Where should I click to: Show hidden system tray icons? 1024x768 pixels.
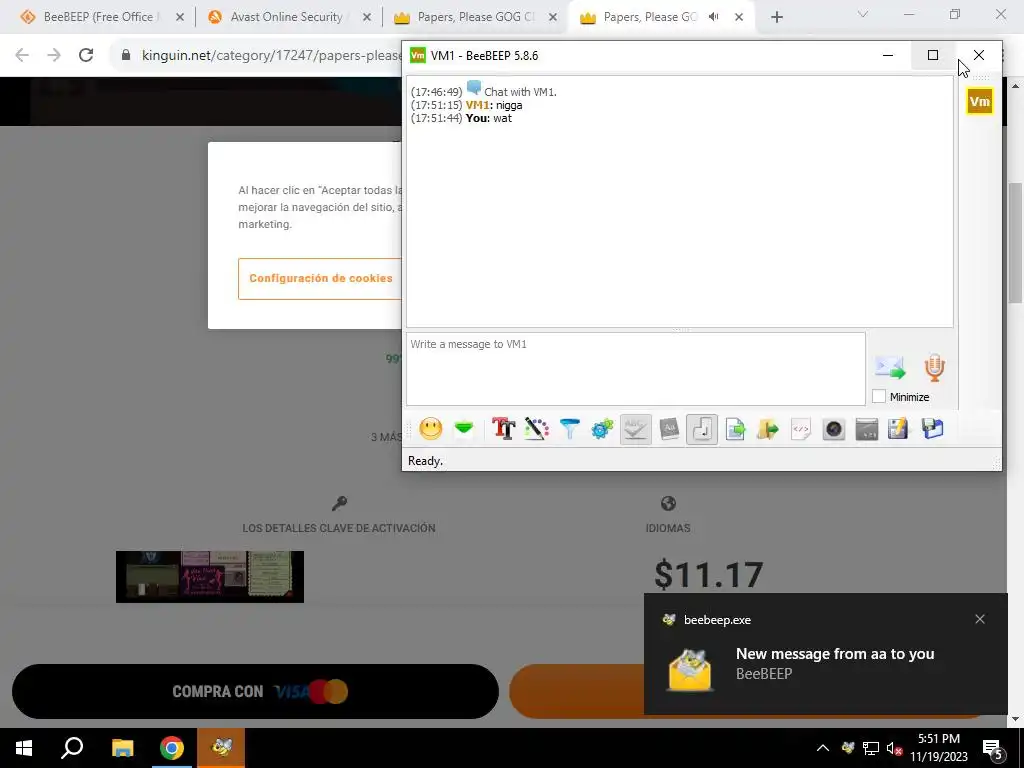pyautogui.click(x=823, y=748)
